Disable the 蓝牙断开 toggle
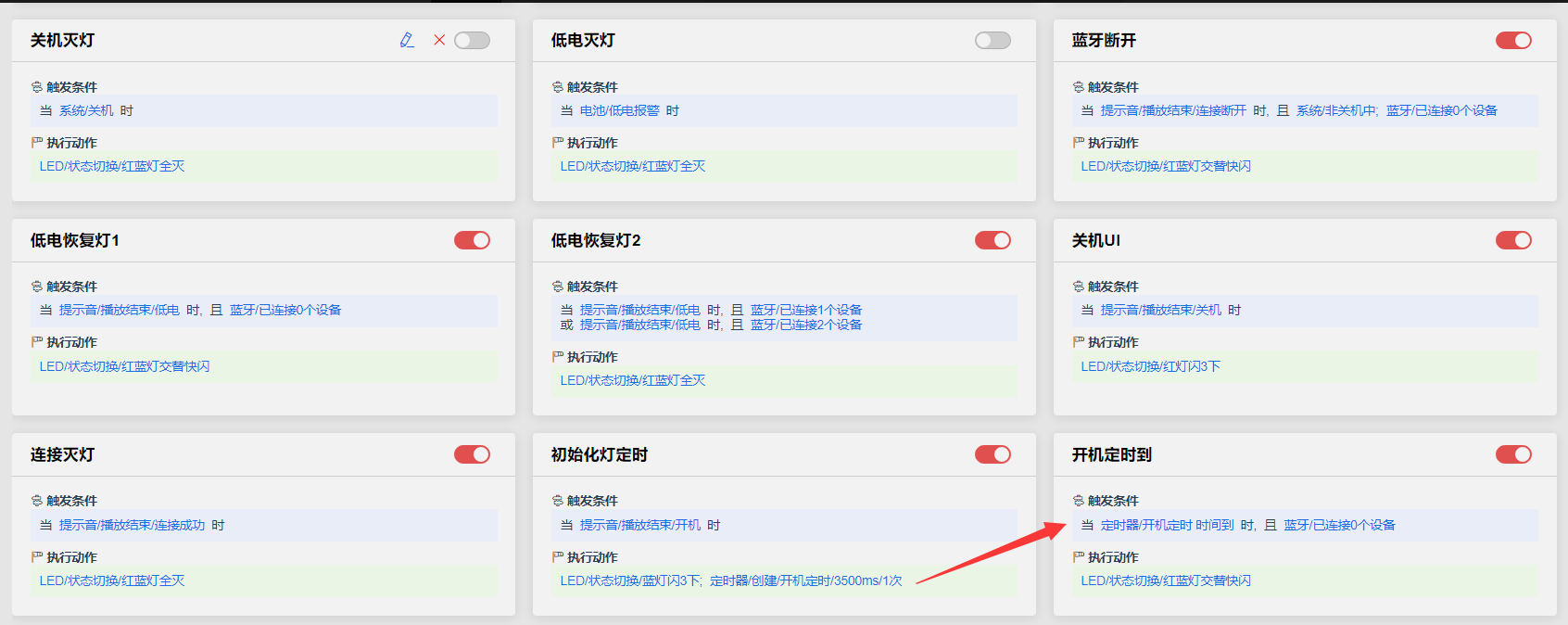Viewport: 1568px width, 625px height. click(x=1513, y=40)
